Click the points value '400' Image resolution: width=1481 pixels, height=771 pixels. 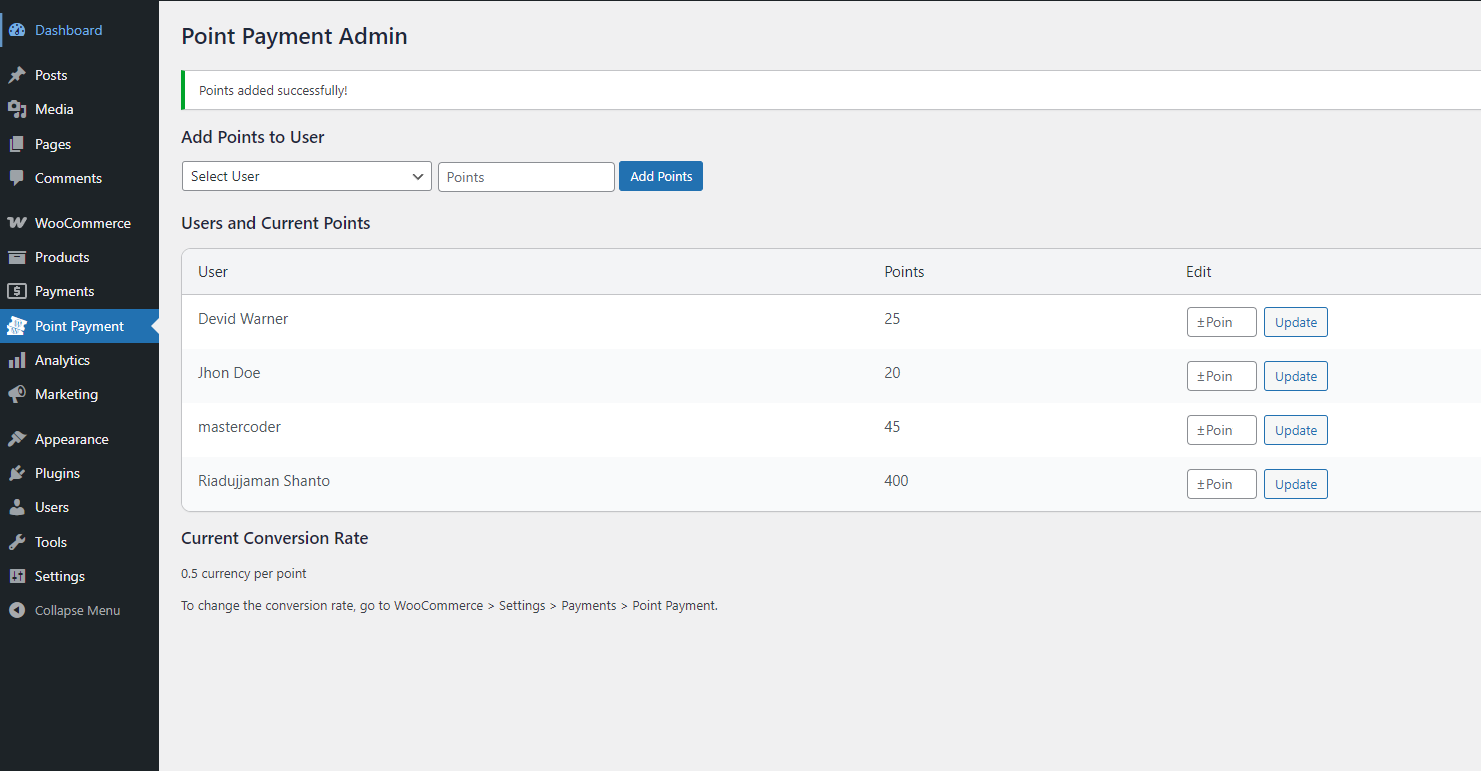coord(896,481)
